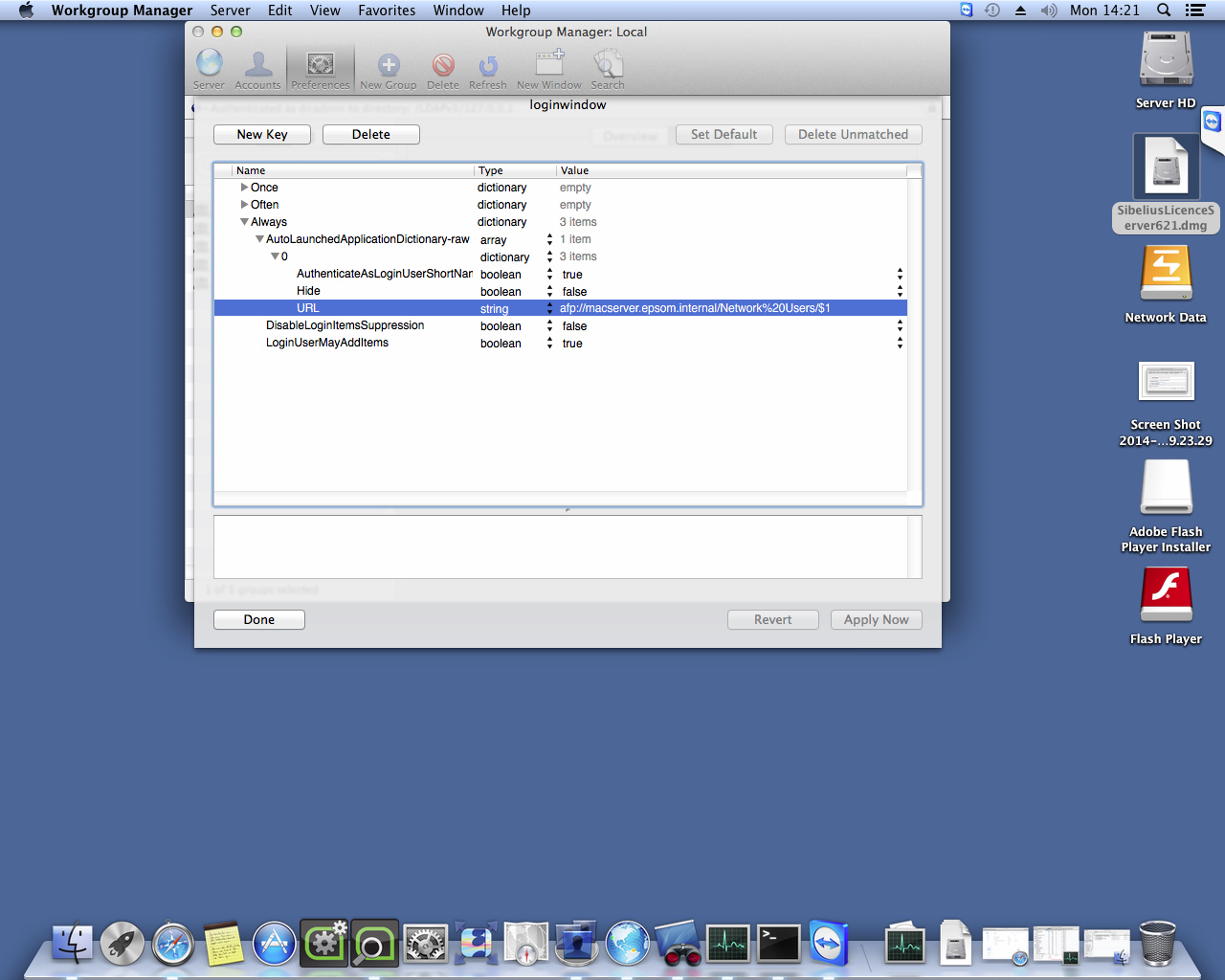Collapse the Always dictionary row
Screen dimensions: 1225x980
[245, 222]
